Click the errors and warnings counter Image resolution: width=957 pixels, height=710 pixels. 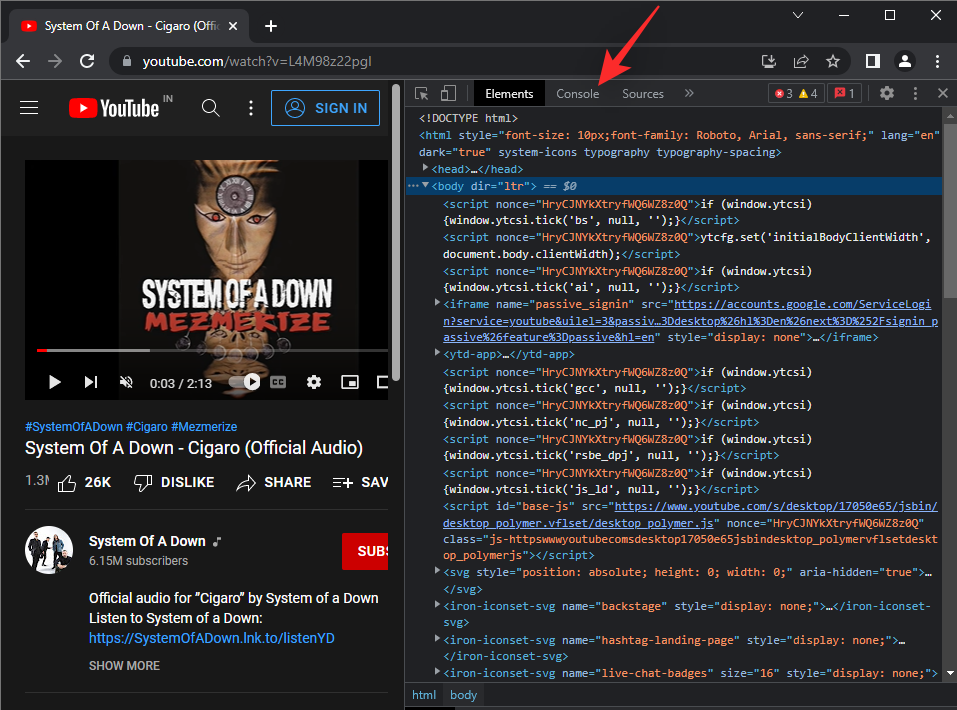796,93
